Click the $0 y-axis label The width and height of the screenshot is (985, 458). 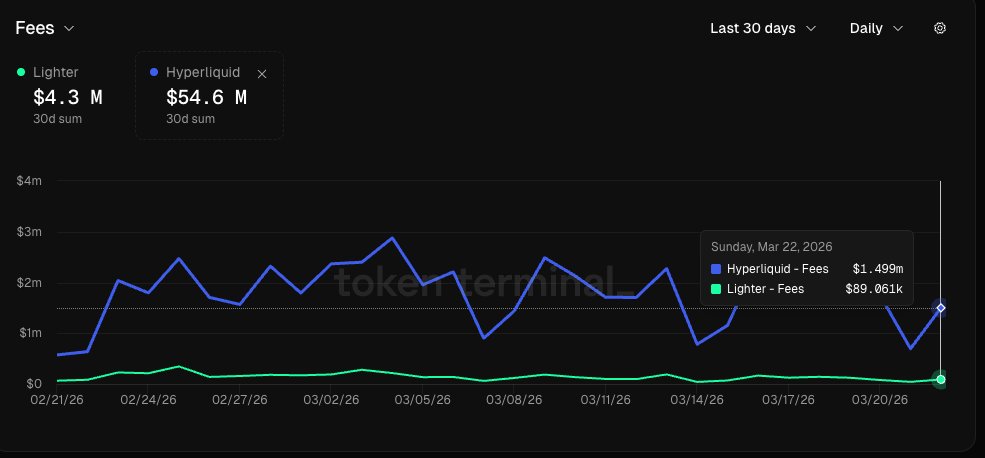[34, 383]
